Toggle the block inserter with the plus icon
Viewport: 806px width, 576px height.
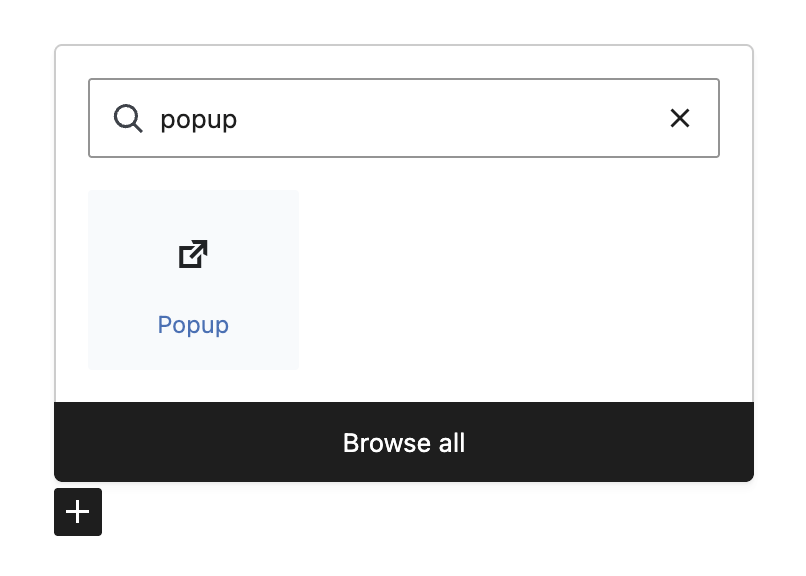click(78, 512)
